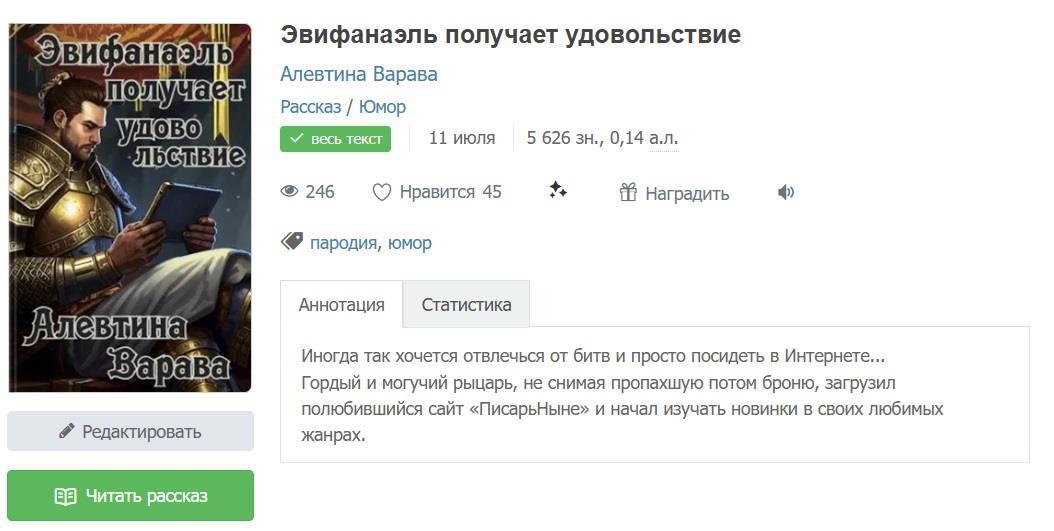The image size is (1054, 531).
Task: Switch to the Статистика tab
Action: [466, 305]
